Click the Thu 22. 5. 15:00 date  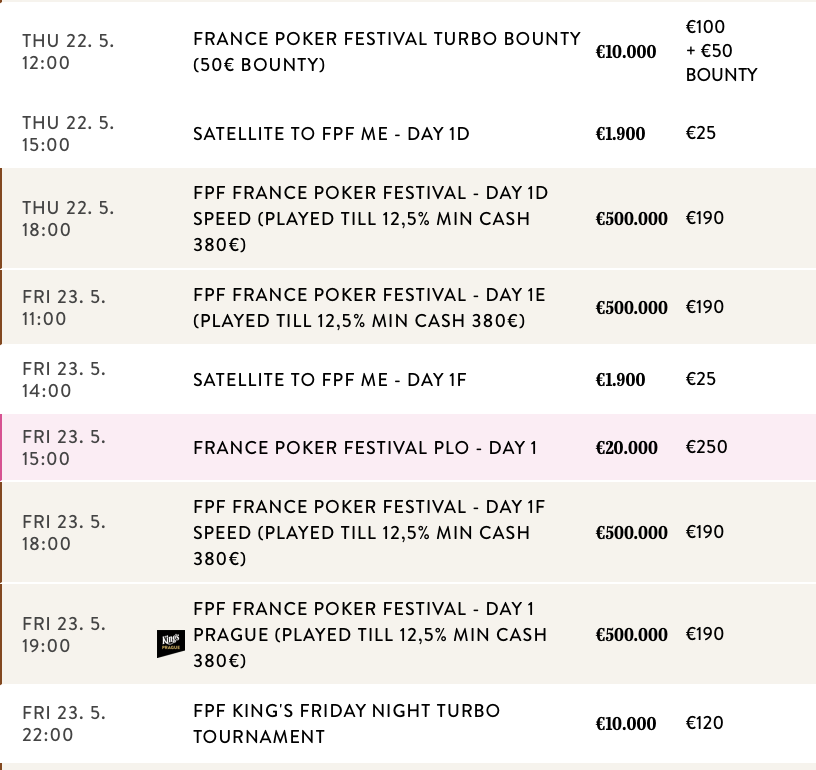pyautogui.click(x=68, y=134)
